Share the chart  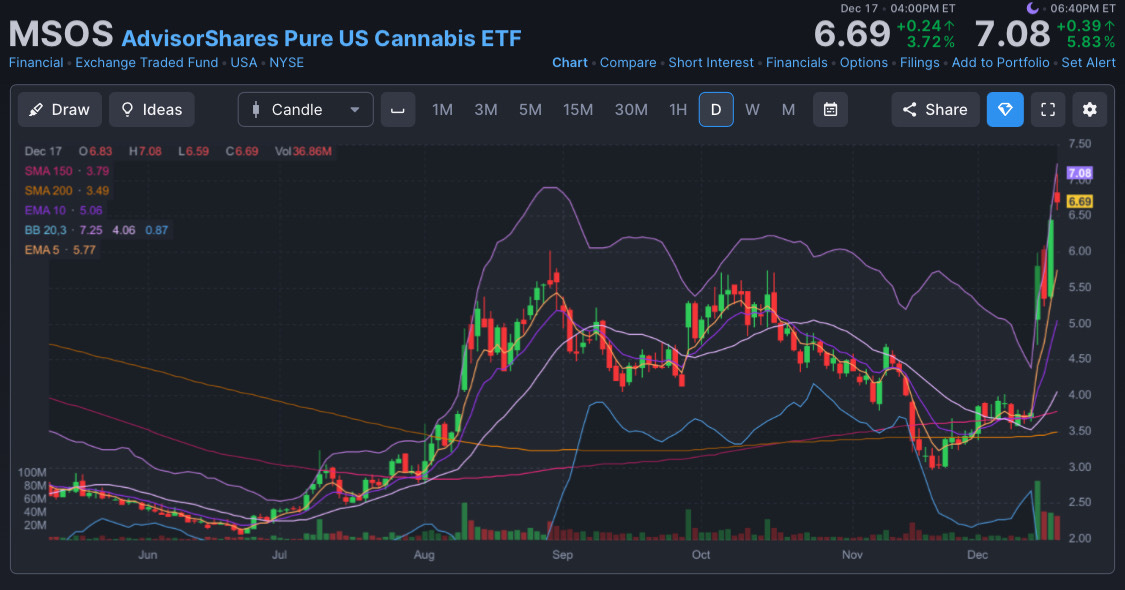click(936, 110)
